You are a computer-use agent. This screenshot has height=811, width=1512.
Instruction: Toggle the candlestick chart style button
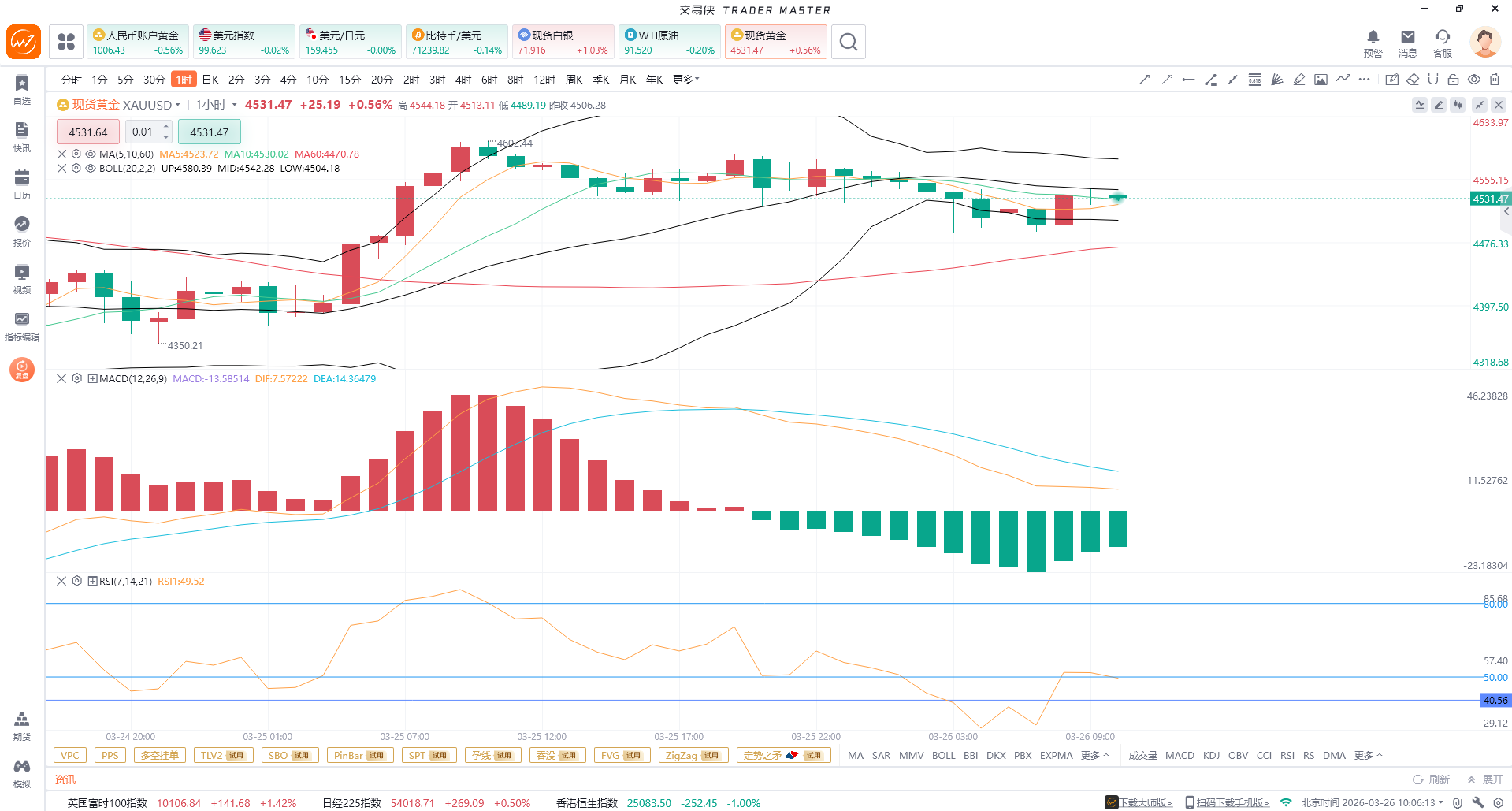point(1458,105)
